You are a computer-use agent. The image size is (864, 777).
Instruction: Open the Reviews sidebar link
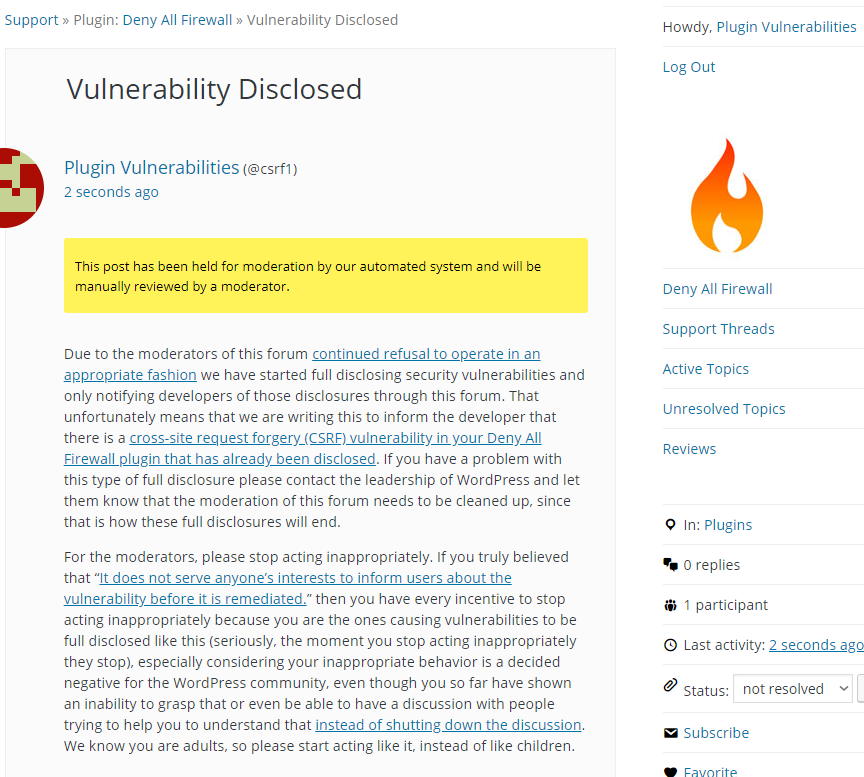(689, 449)
